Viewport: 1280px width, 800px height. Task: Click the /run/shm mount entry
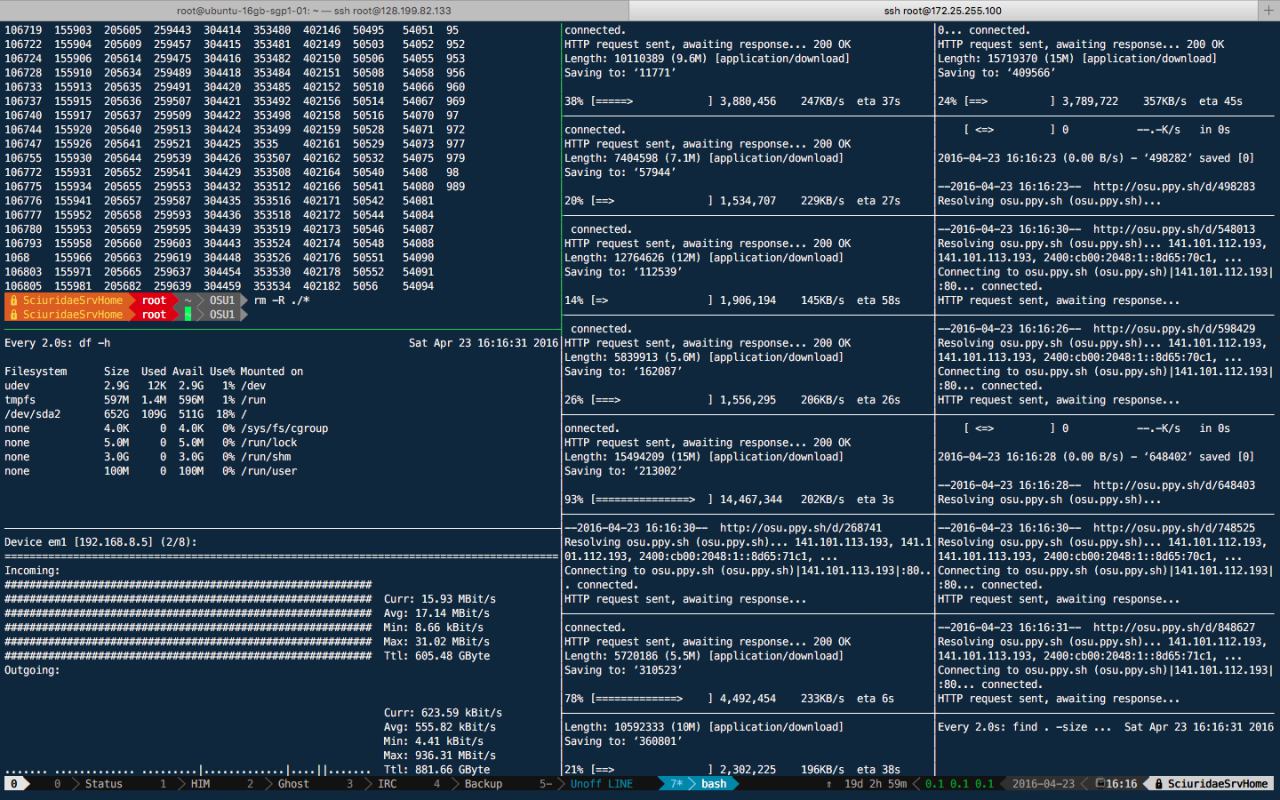pos(265,457)
